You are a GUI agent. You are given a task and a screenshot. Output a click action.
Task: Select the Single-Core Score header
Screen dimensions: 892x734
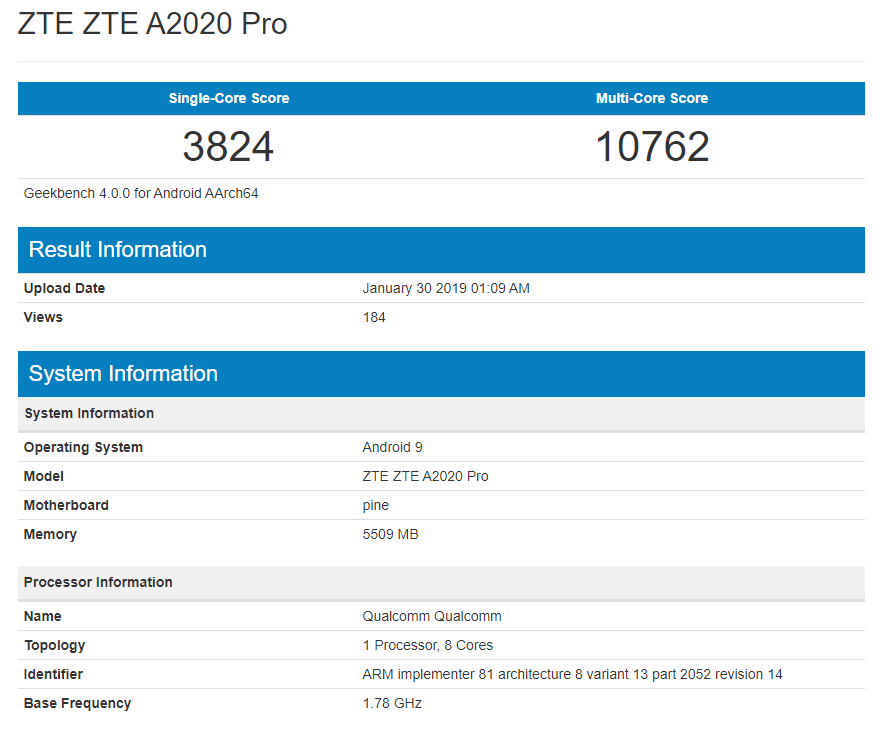pos(229,98)
